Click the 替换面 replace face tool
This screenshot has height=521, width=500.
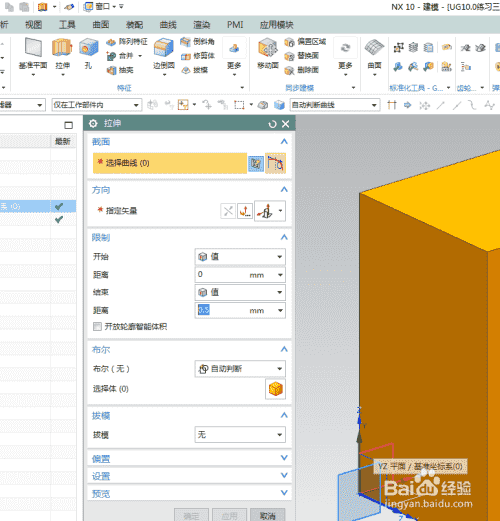click(x=302, y=56)
